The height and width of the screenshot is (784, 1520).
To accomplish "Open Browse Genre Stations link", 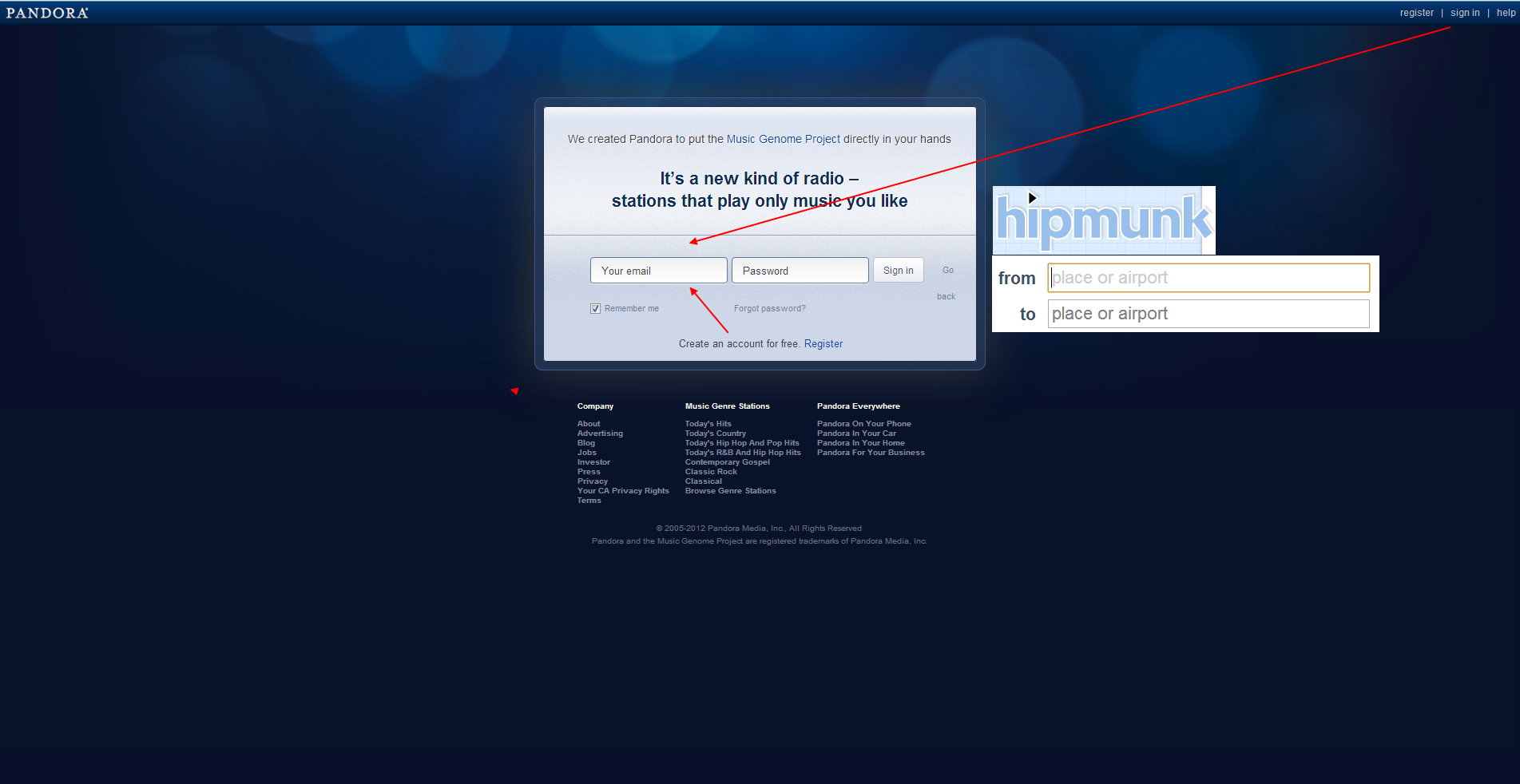I will point(730,491).
